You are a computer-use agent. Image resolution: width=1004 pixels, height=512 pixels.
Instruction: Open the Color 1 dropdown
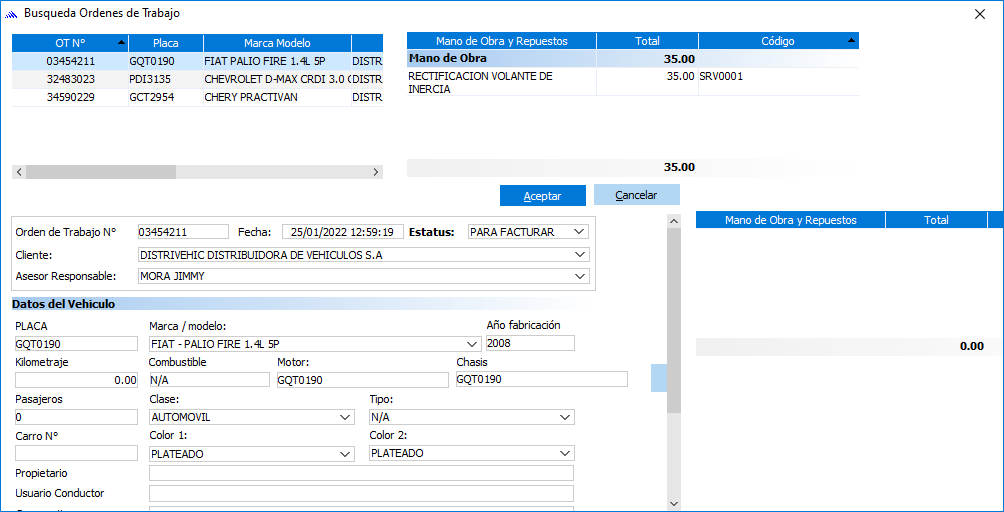tap(345, 453)
